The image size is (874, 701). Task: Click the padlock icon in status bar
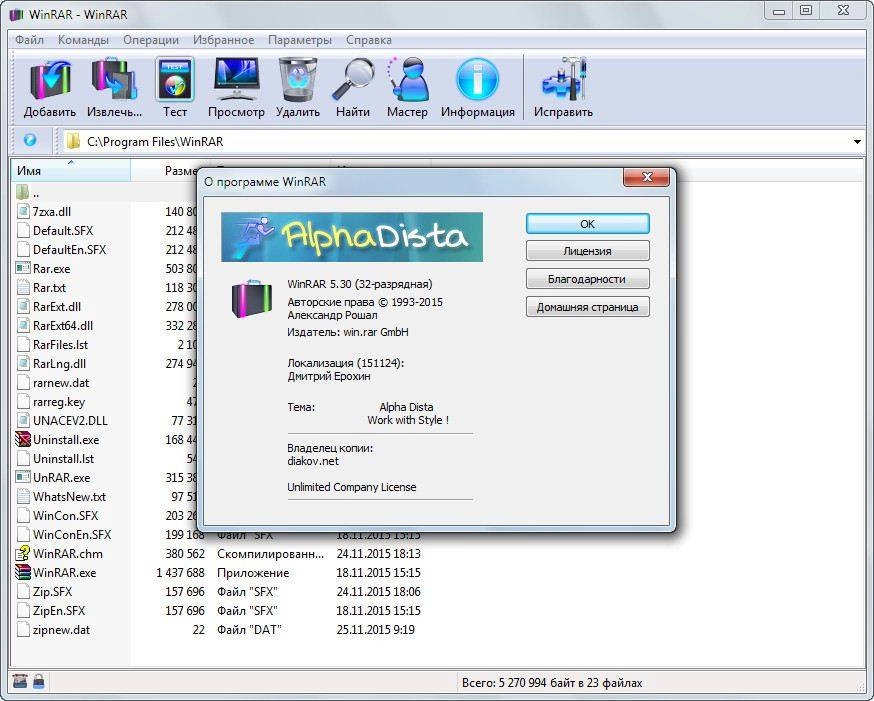pyautogui.click(x=38, y=681)
